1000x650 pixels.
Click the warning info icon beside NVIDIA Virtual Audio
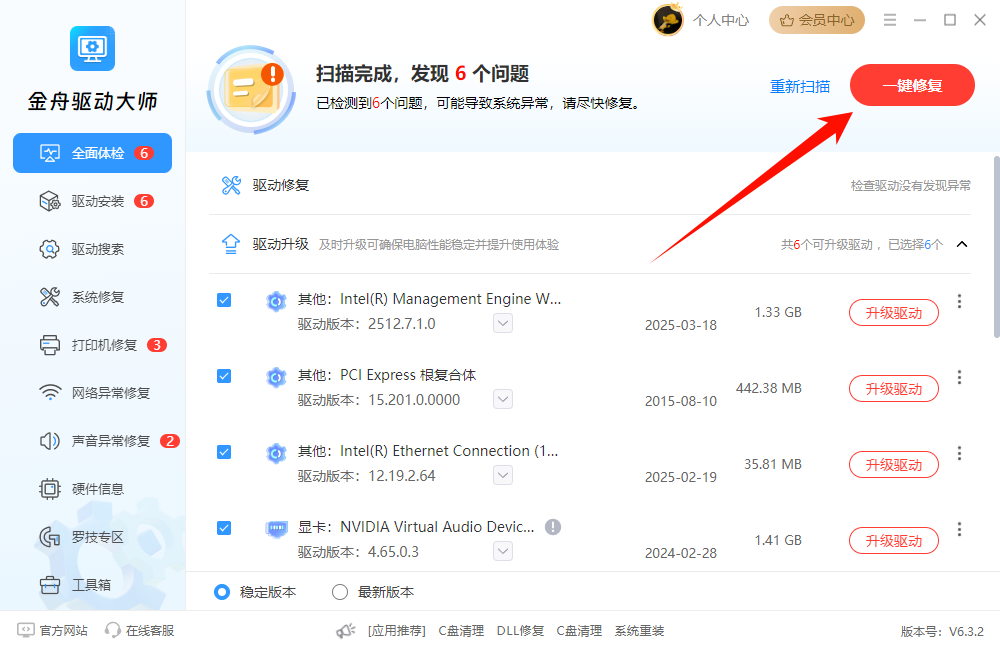point(553,527)
